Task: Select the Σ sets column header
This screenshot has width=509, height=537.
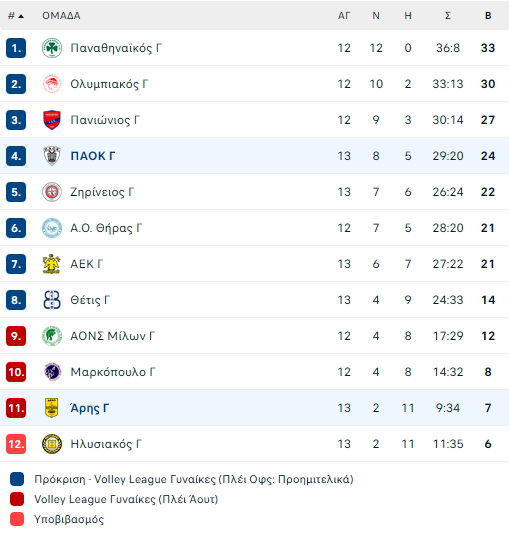Action: pos(448,16)
